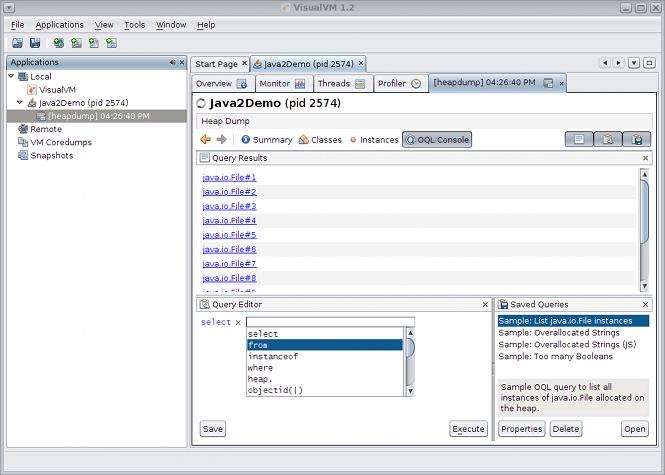Collapse the Java2Demo (pid 2574) tree node
Screen dimensions: 665x475
click(20, 102)
